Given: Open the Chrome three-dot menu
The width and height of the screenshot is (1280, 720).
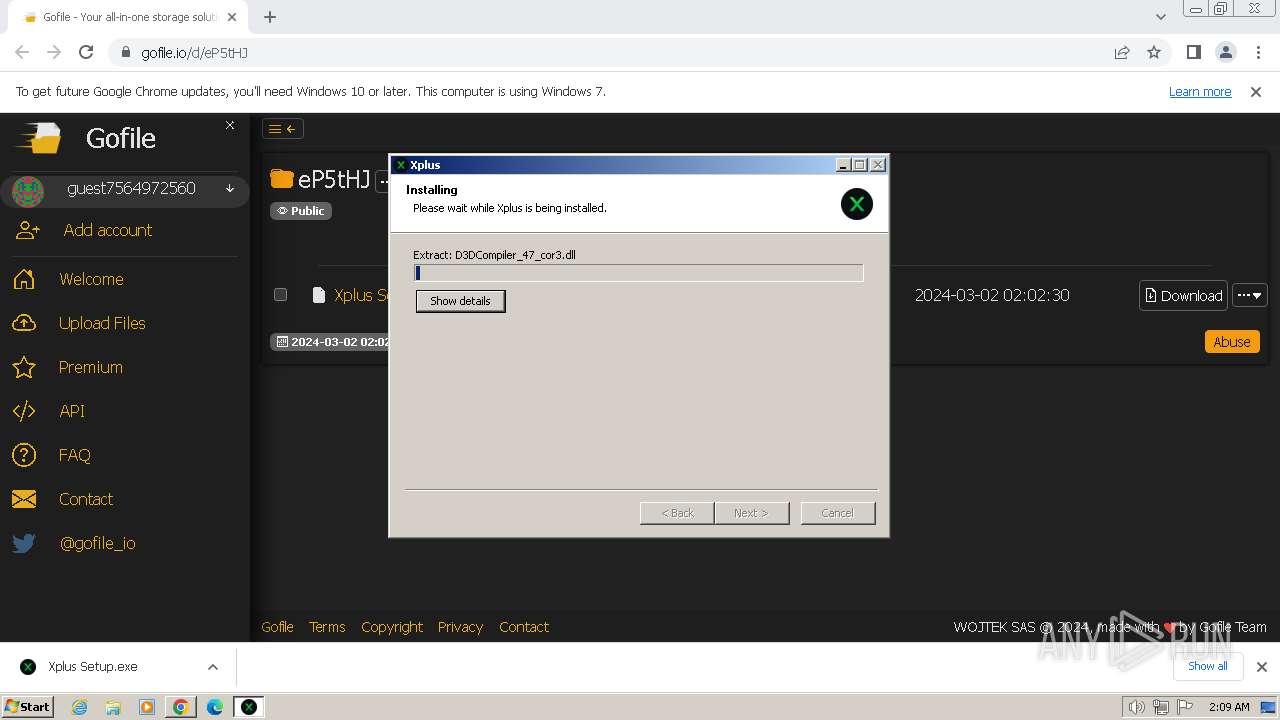Looking at the screenshot, I should pyautogui.click(x=1258, y=52).
